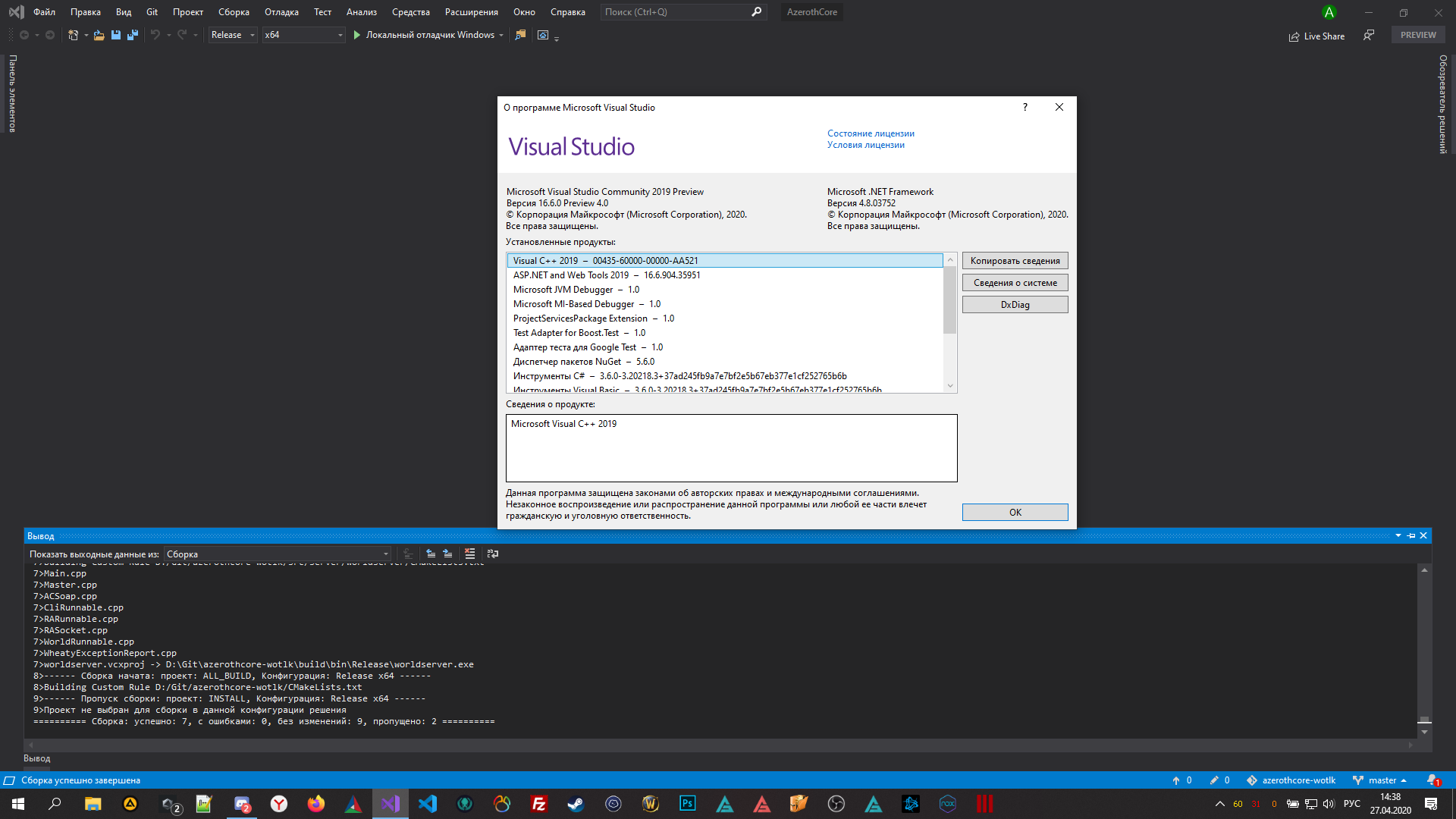This screenshot has height=819, width=1456.
Task: Click the DxDiag button
Action: click(x=1015, y=305)
